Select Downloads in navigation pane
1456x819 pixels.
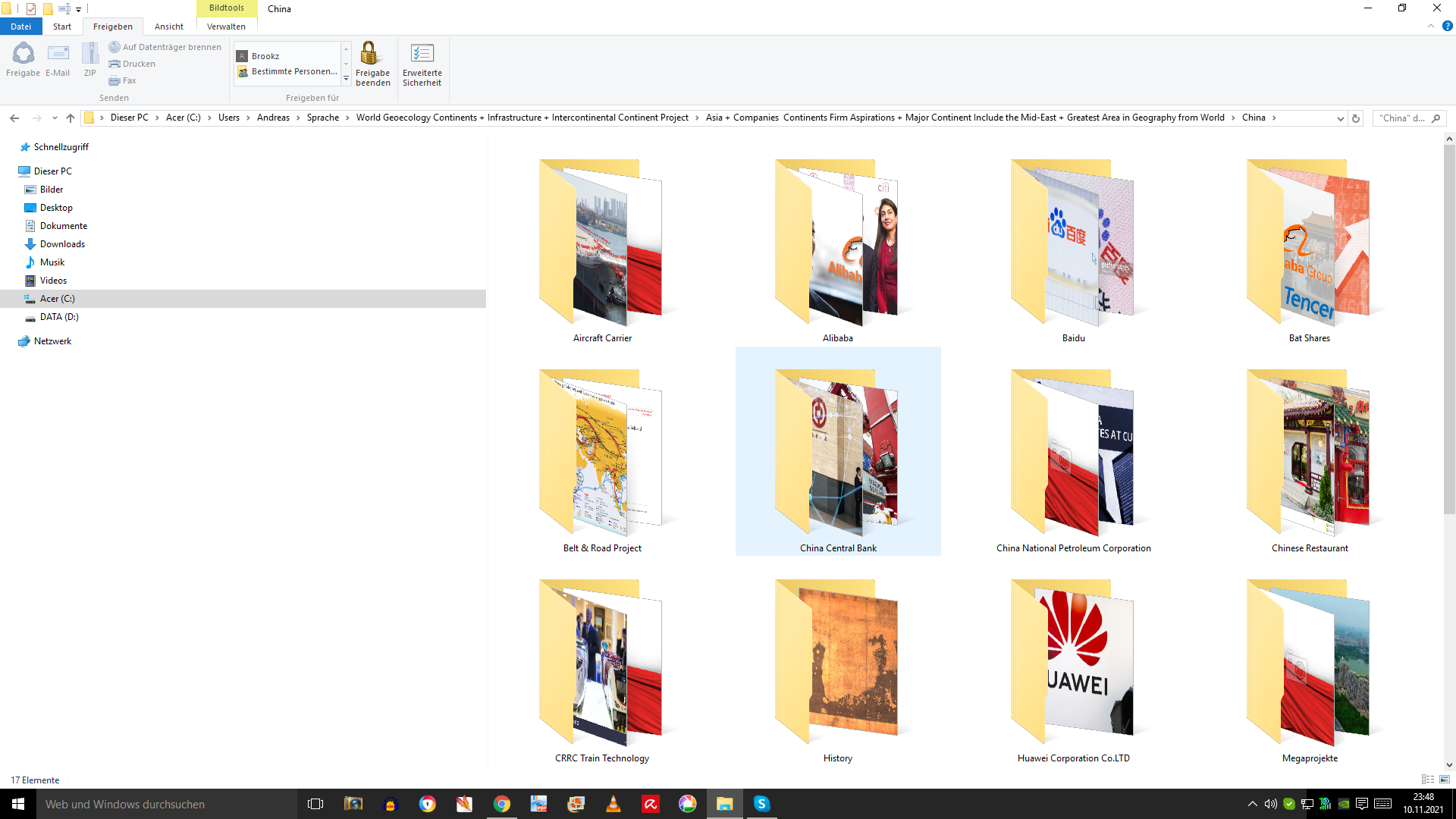click(x=62, y=244)
